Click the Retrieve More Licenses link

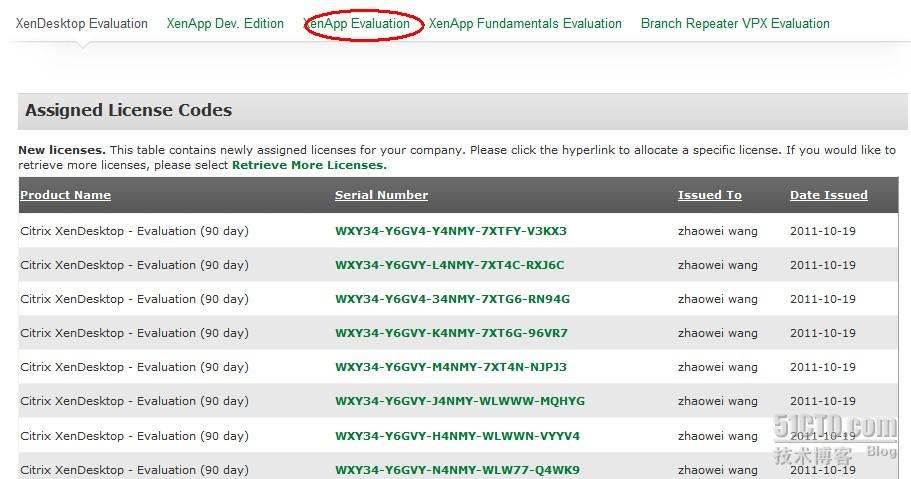point(309,165)
